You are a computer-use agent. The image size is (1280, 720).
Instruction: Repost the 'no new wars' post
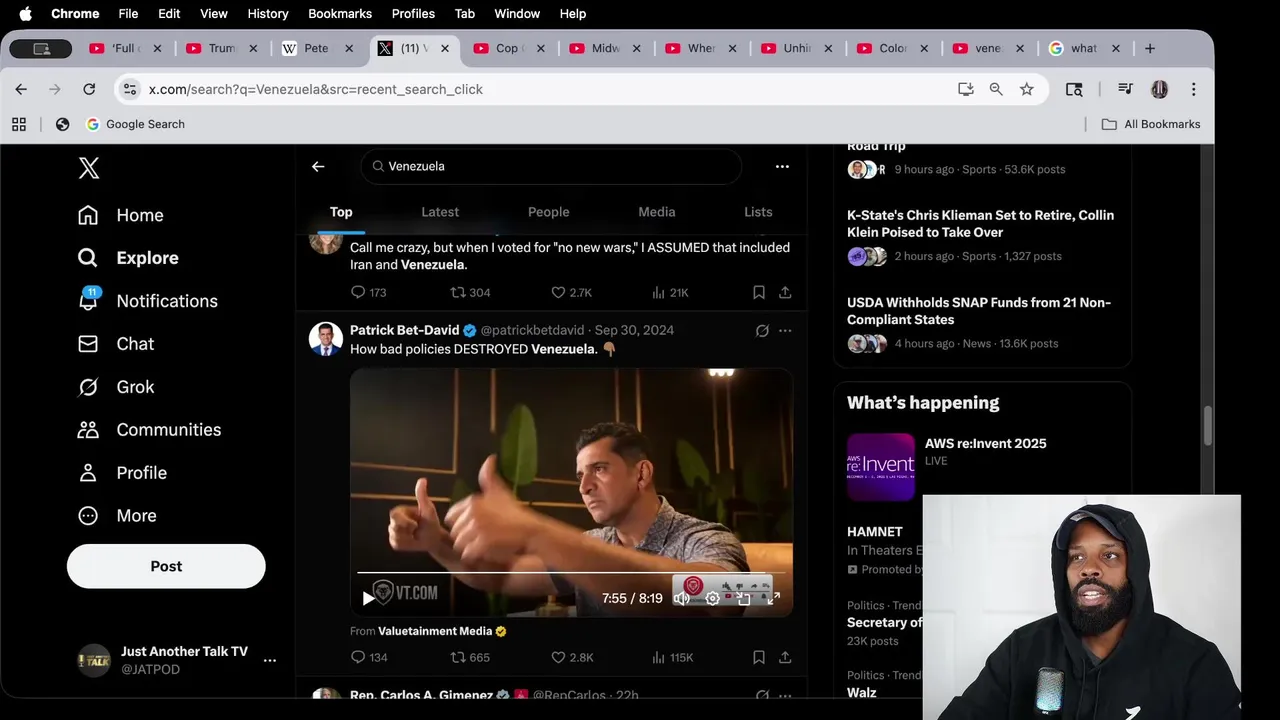pos(470,293)
